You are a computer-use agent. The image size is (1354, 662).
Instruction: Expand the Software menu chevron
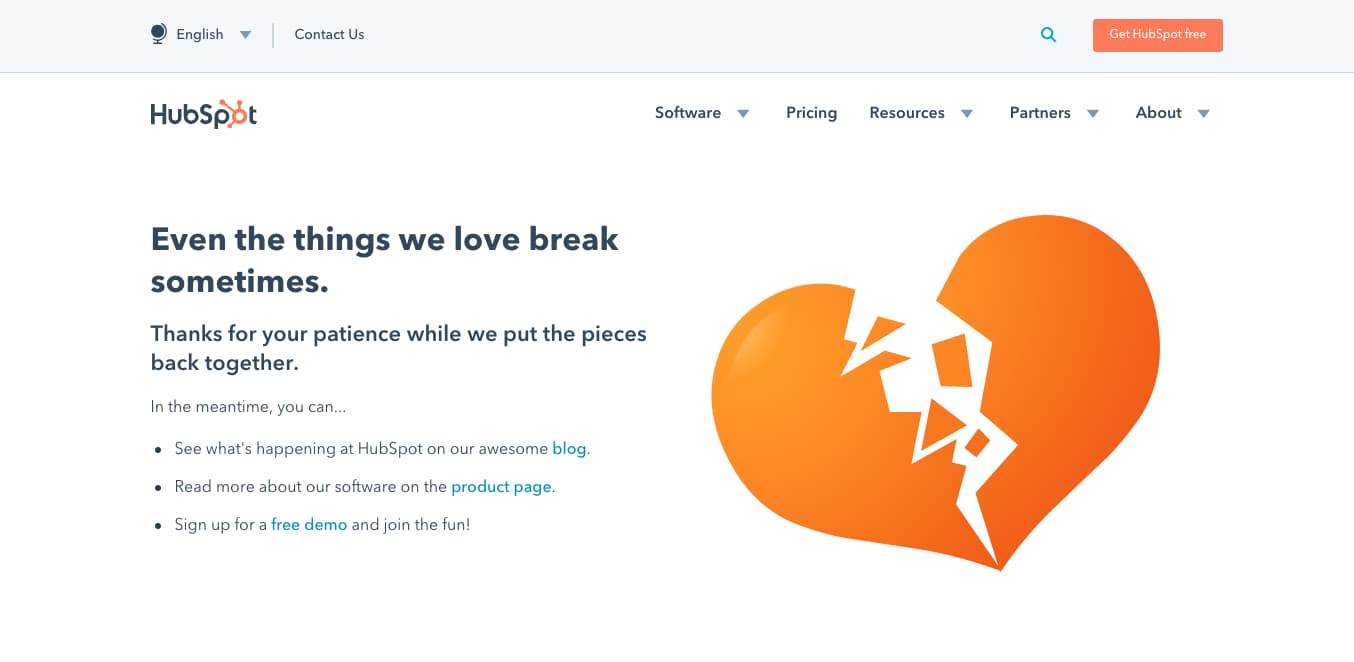coord(743,114)
